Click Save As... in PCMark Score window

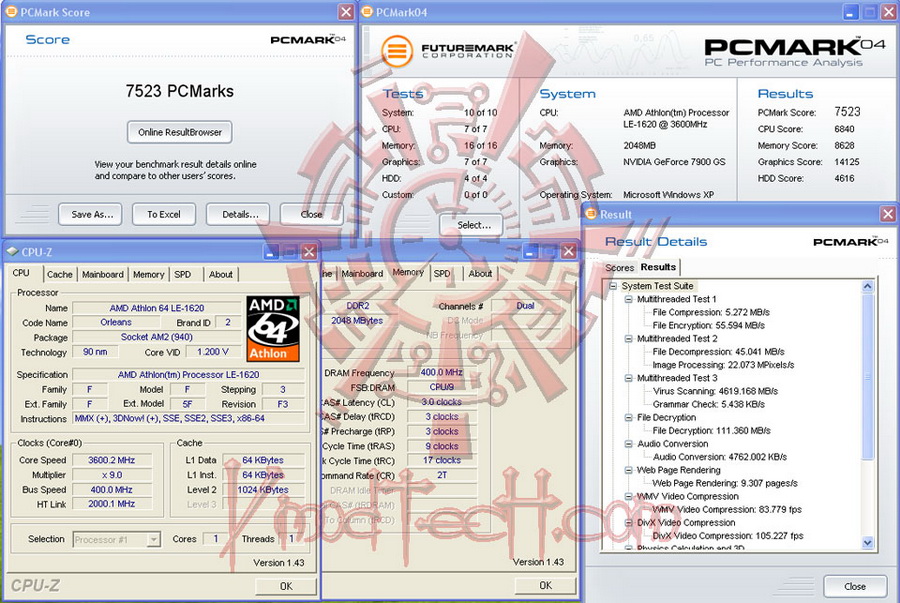pyautogui.click(x=91, y=214)
